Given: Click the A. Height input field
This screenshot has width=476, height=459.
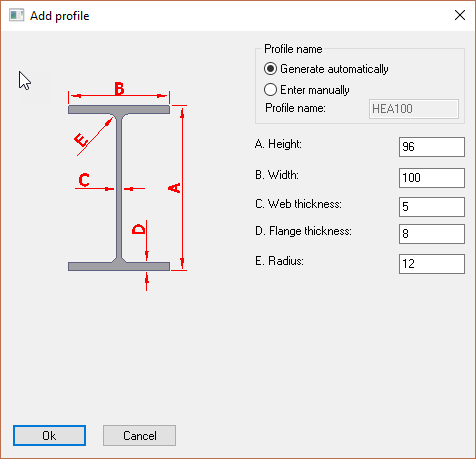Looking at the screenshot, I should pos(432,147).
